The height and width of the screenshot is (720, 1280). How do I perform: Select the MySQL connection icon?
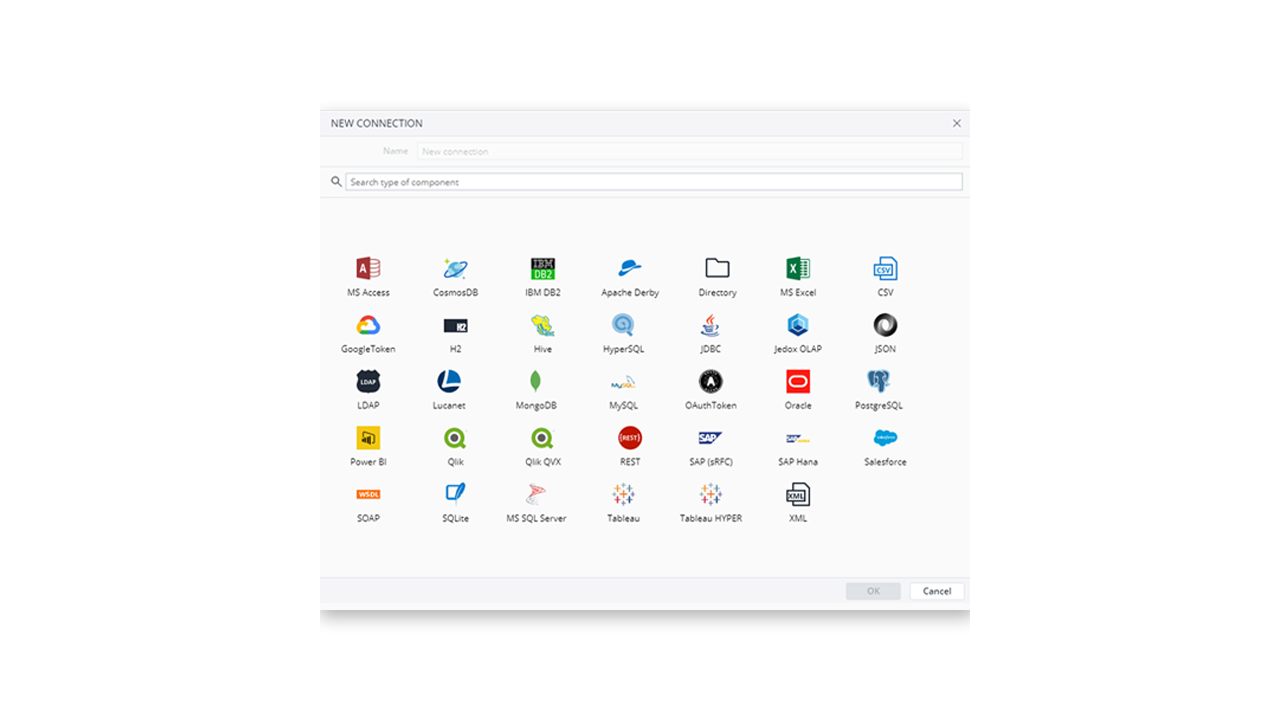623,381
